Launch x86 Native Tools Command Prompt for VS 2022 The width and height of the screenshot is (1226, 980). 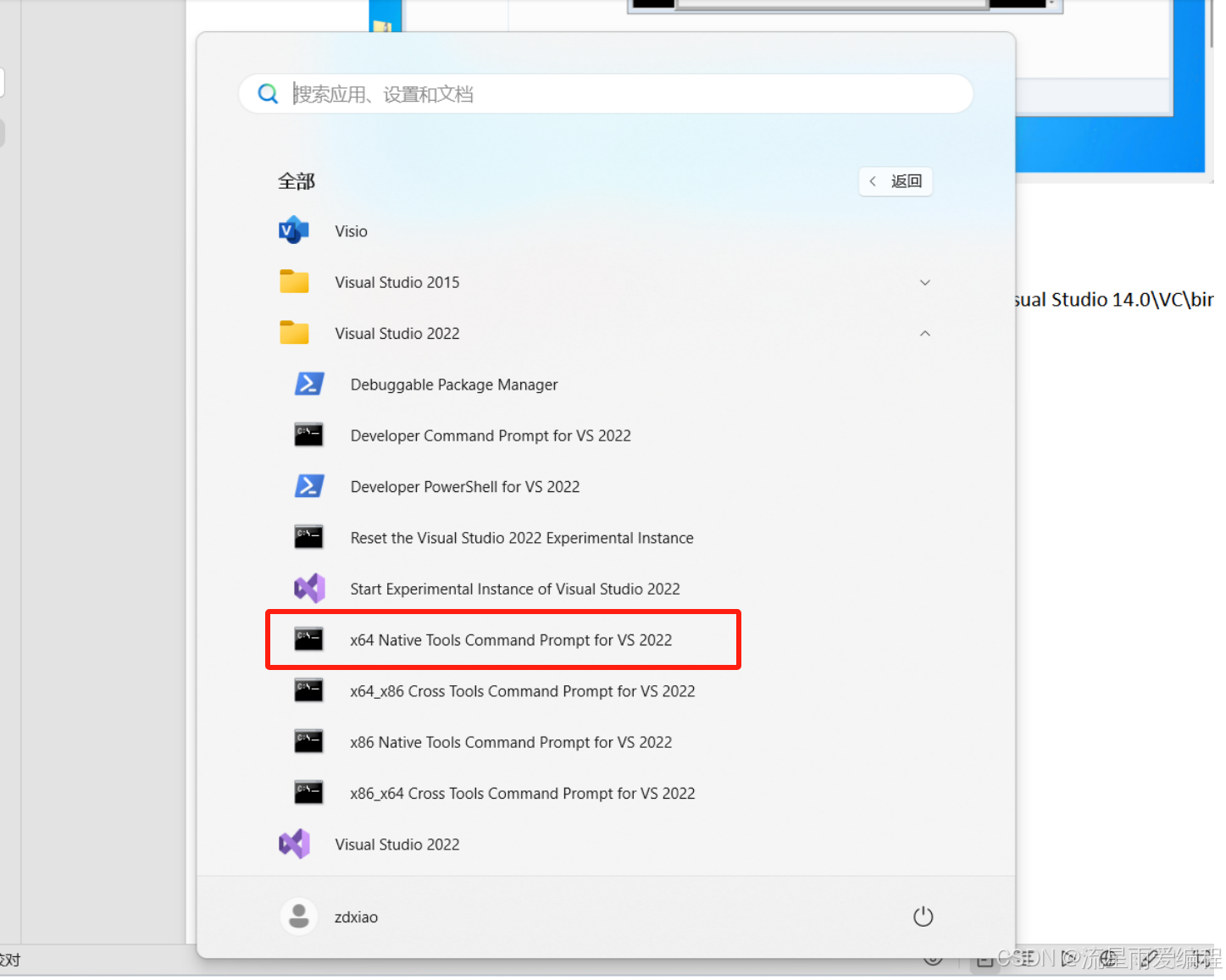click(511, 742)
